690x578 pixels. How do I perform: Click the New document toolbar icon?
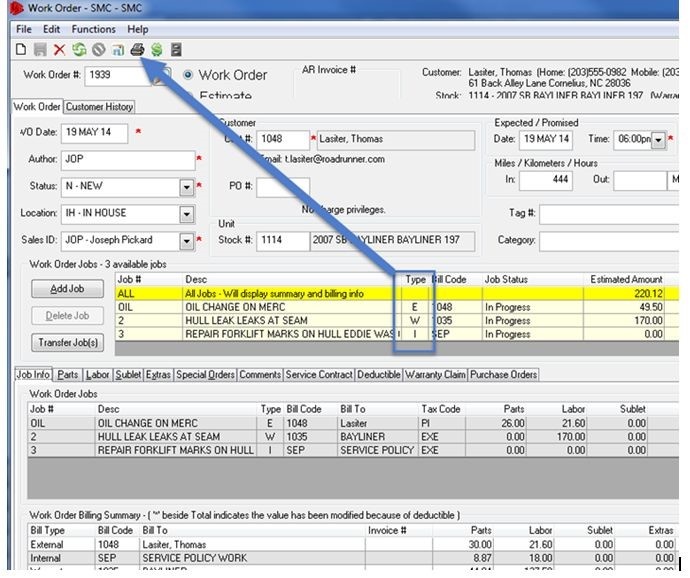(21, 49)
